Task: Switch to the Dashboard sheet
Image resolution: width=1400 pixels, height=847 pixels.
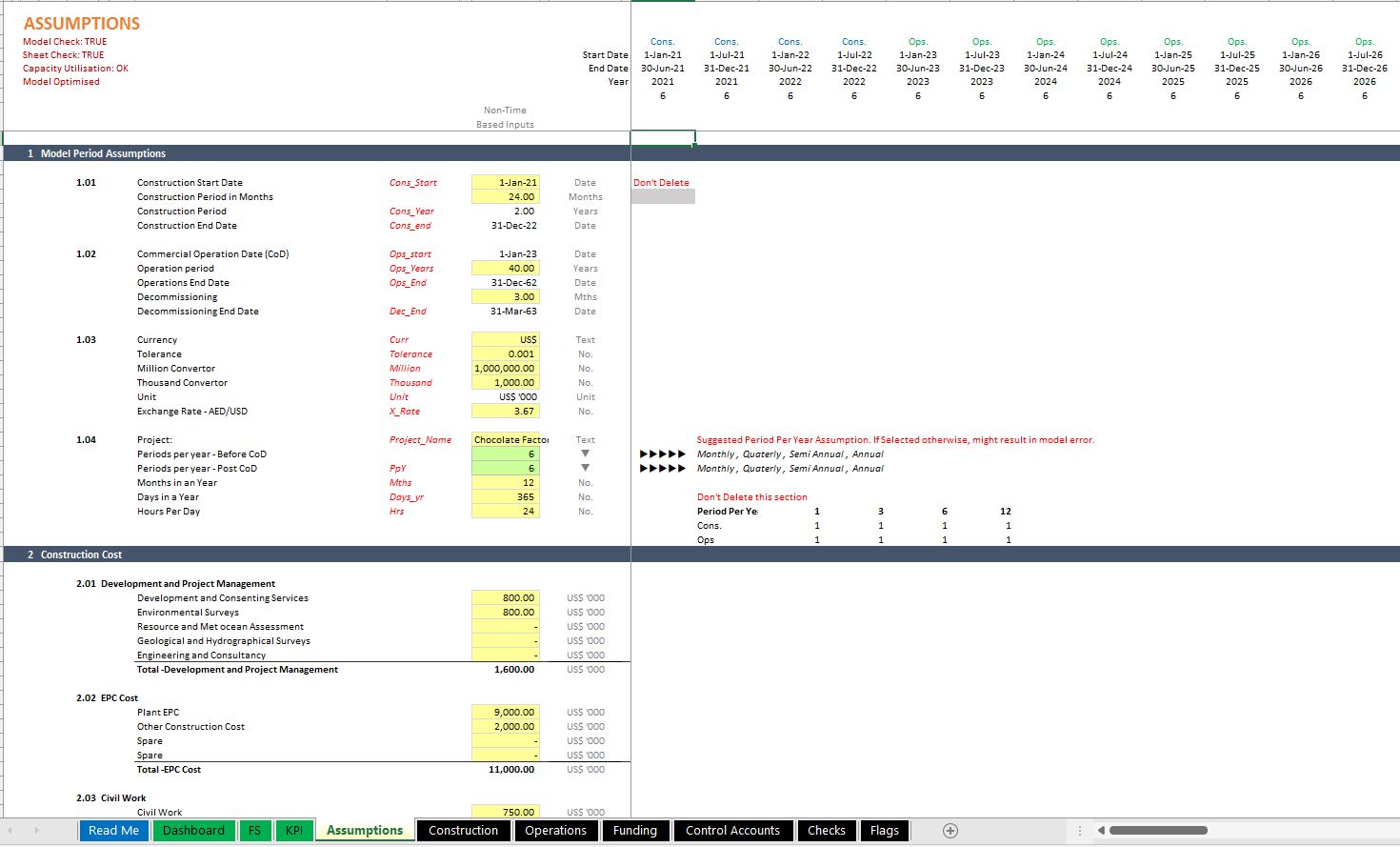Action: tap(193, 830)
